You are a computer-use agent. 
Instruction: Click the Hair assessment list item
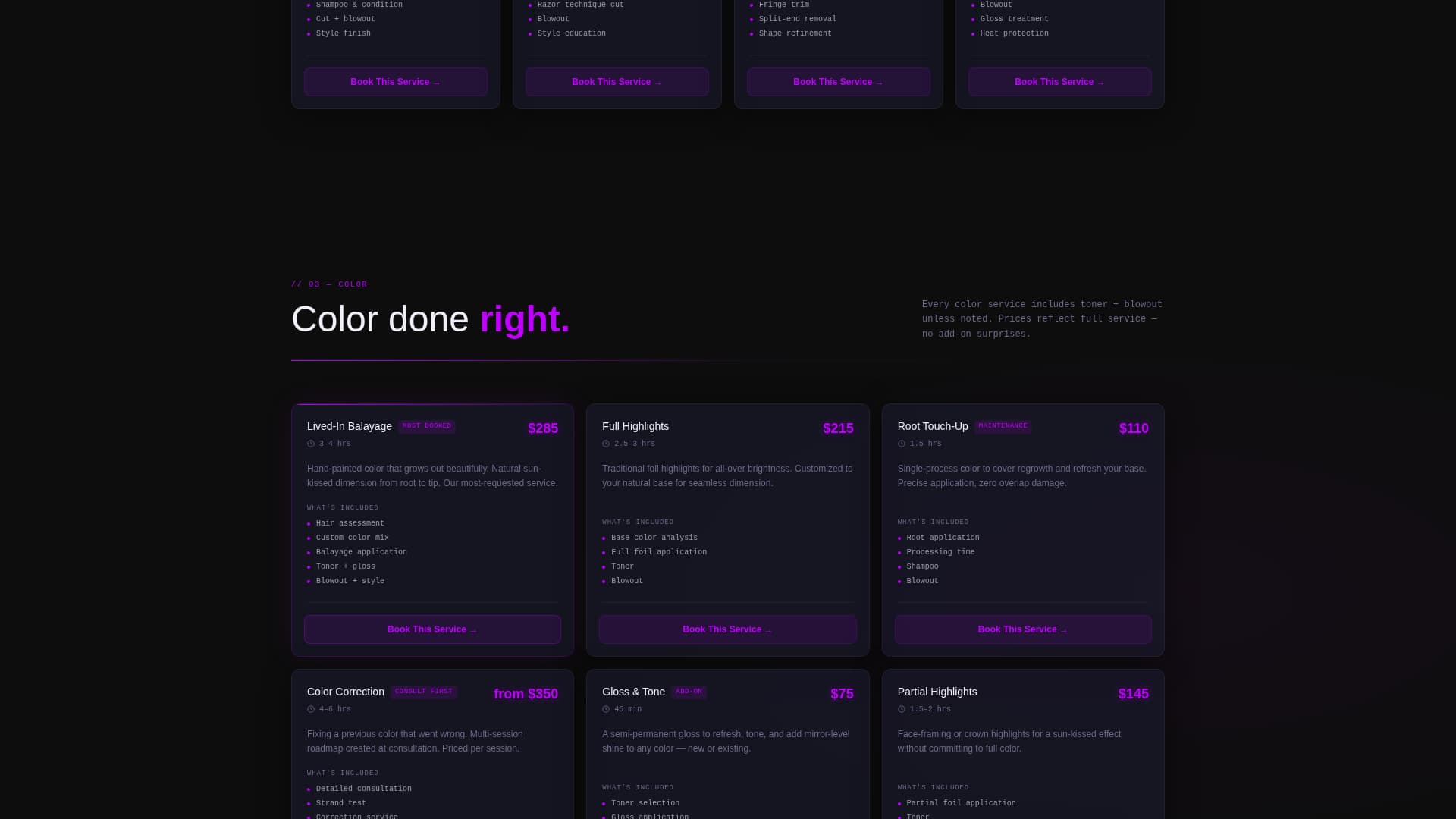(x=350, y=523)
